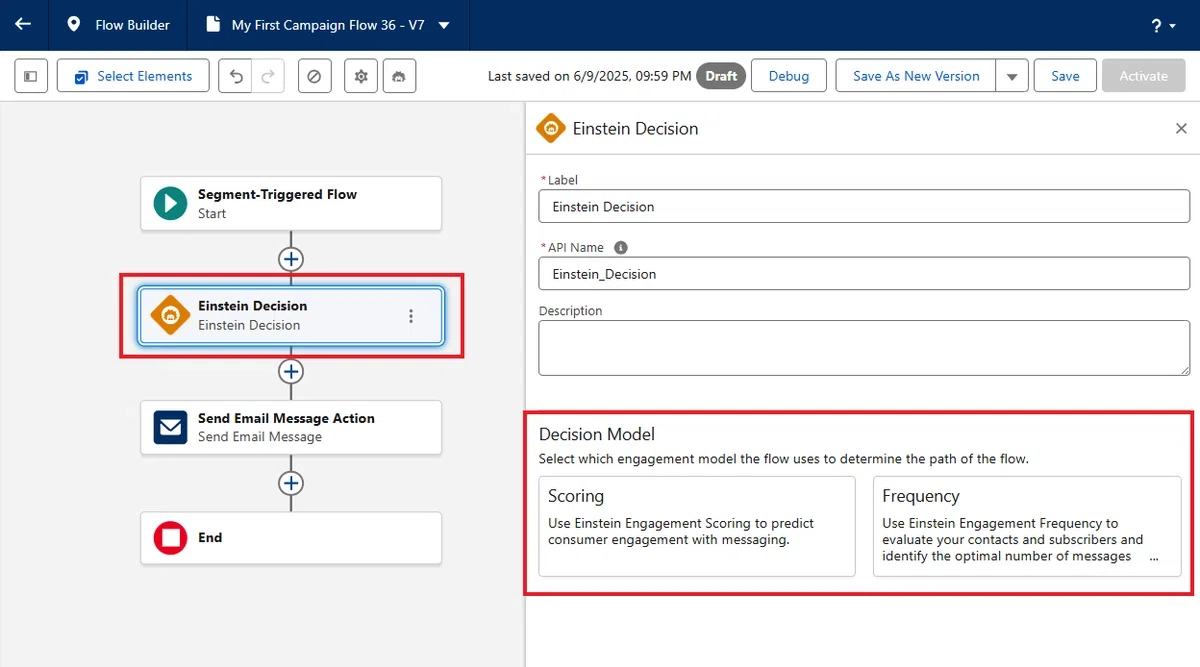
Task: Click the Description text area
Action: tap(864, 348)
